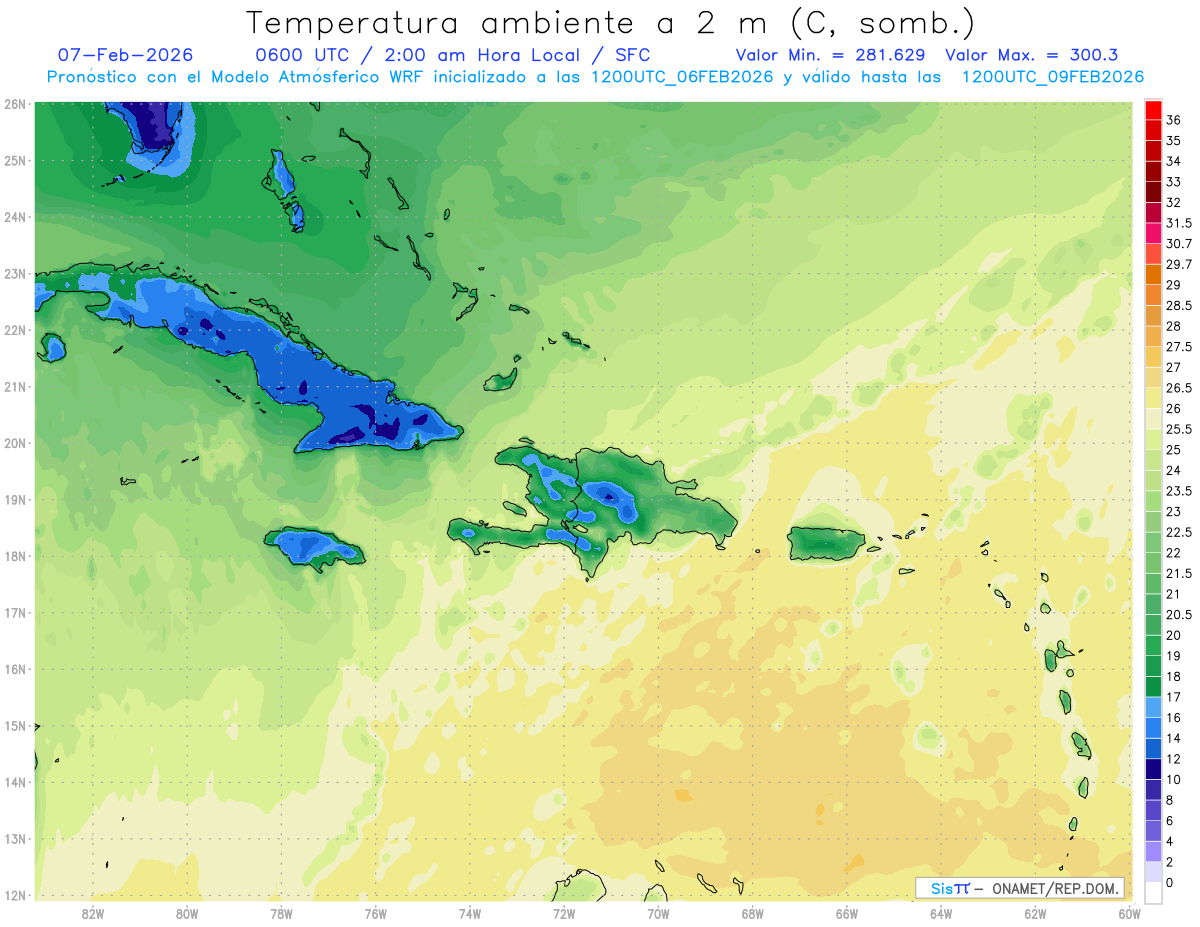
Task: Click the '17N' latitude axis label
Action: pos(14,612)
